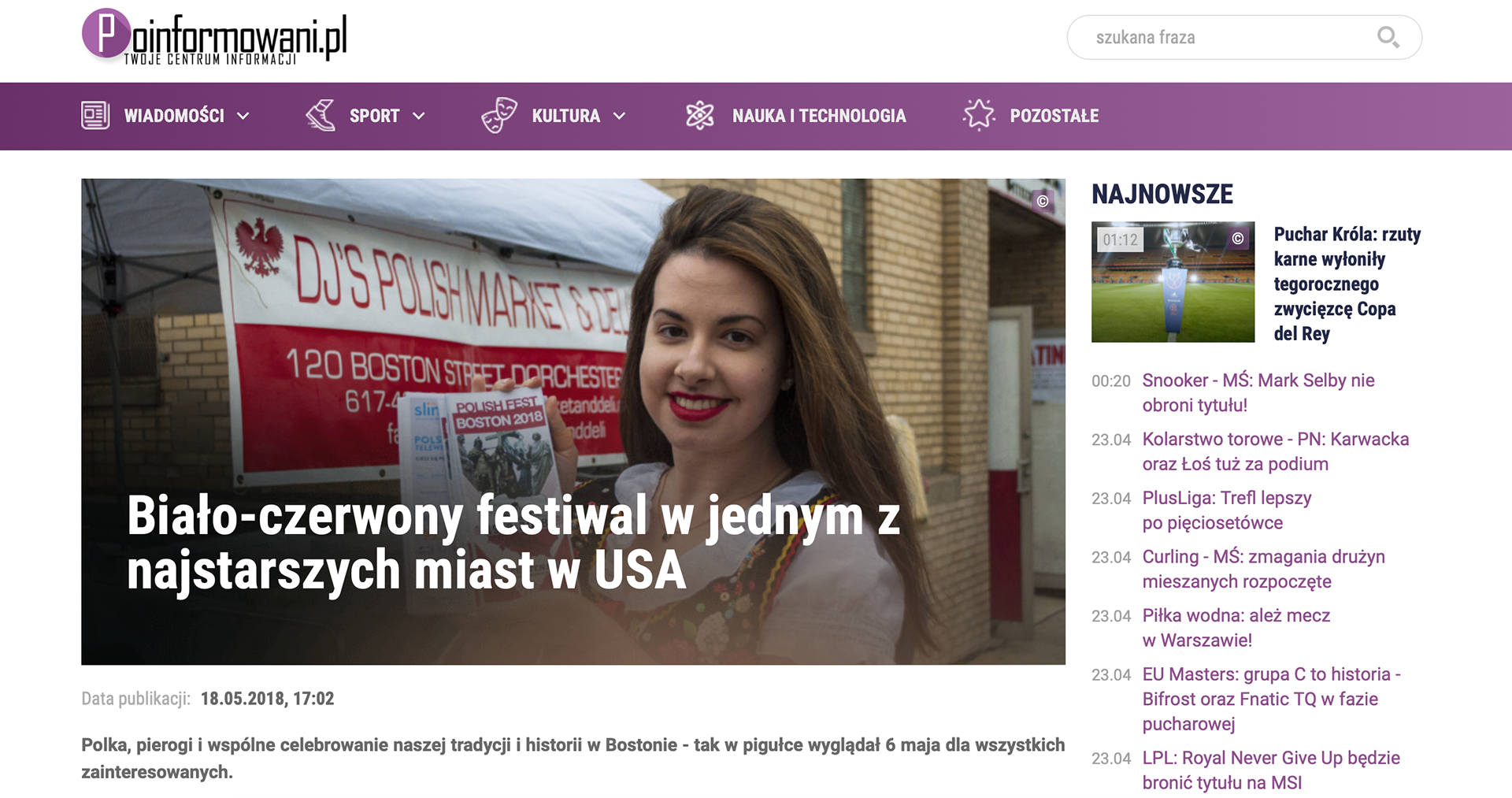Click the 00:20 timestamp beside the Snooker item
Image resolution: width=1512 pixels, height=798 pixels.
pos(1111,381)
